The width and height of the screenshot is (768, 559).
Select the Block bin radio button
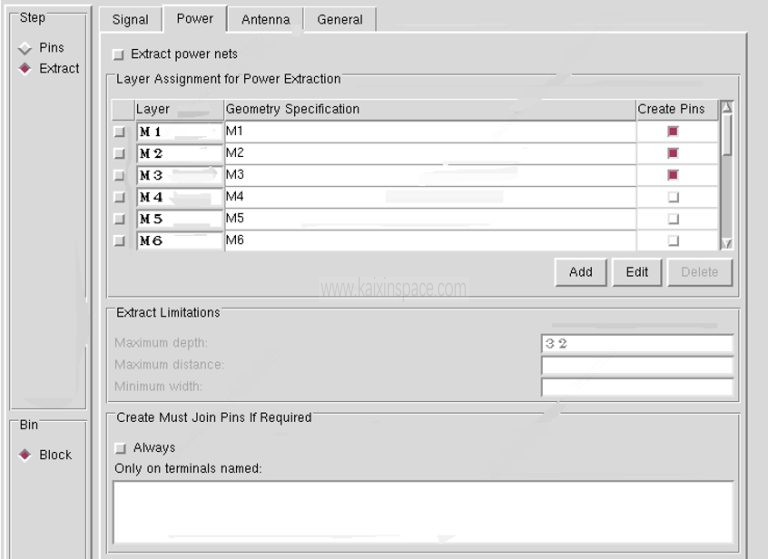pos(25,455)
